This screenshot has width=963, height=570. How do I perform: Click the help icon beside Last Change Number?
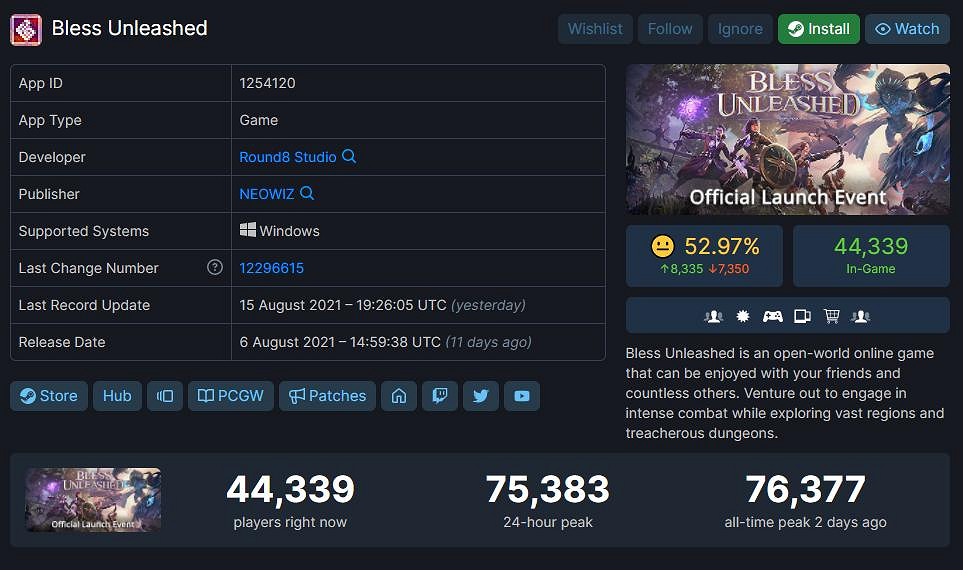coord(214,267)
